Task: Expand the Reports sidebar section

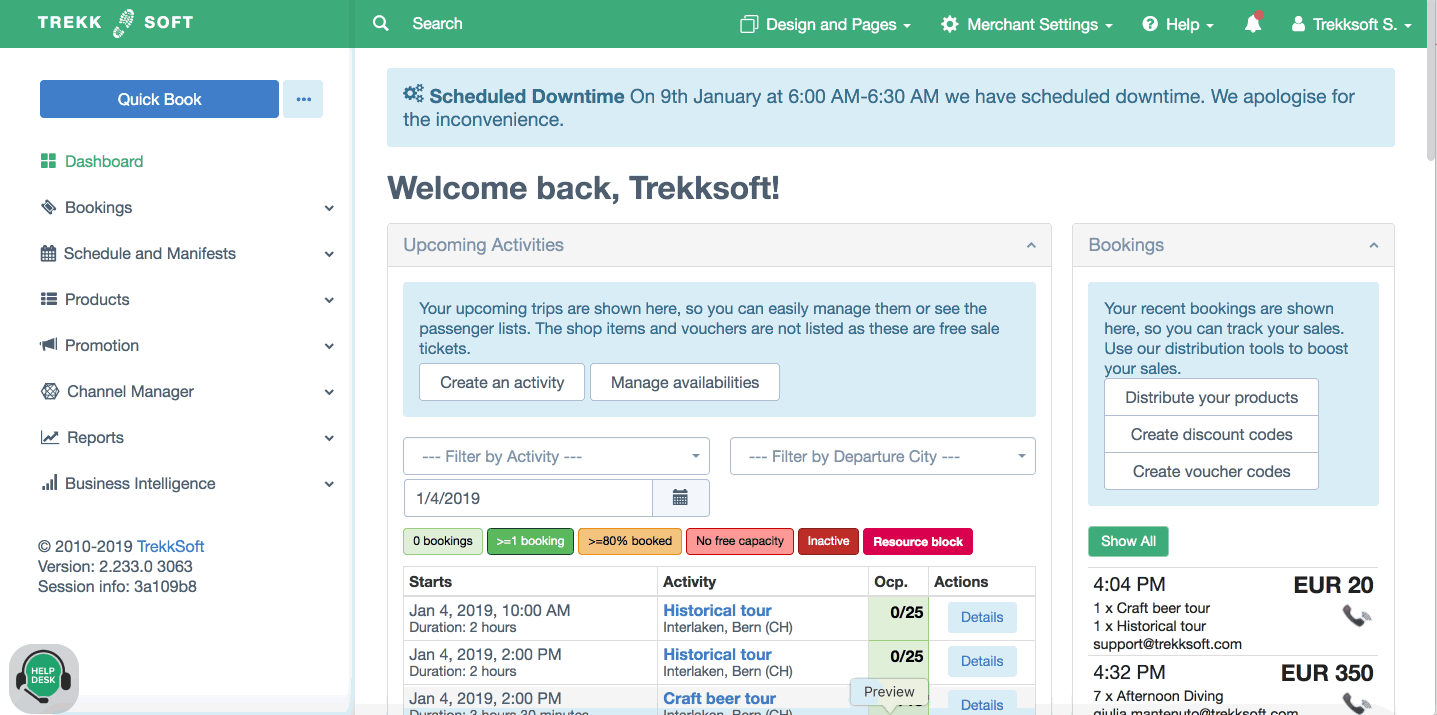Action: pyautogui.click(x=329, y=438)
